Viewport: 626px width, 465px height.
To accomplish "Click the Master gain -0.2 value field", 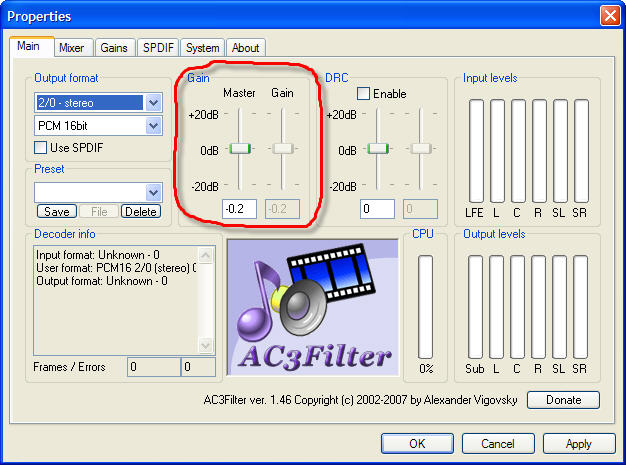I will click(240, 209).
